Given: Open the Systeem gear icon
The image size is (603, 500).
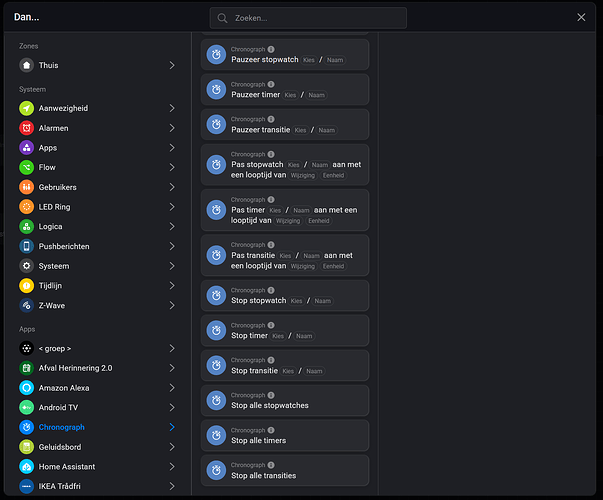Looking at the screenshot, I should click(x=27, y=266).
